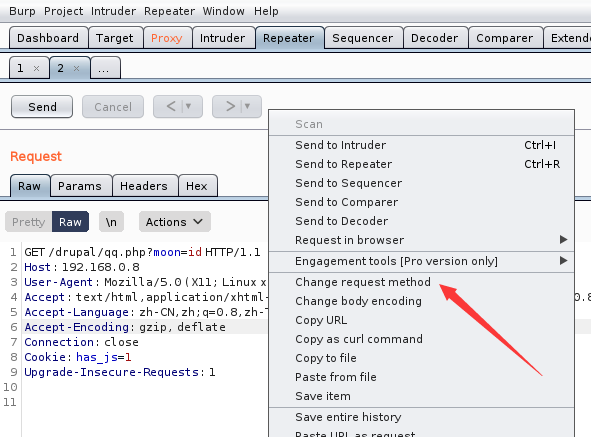The width and height of the screenshot is (591, 437).
Task: Send the request with the Send button
Action: pyautogui.click(x=42, y=107)
